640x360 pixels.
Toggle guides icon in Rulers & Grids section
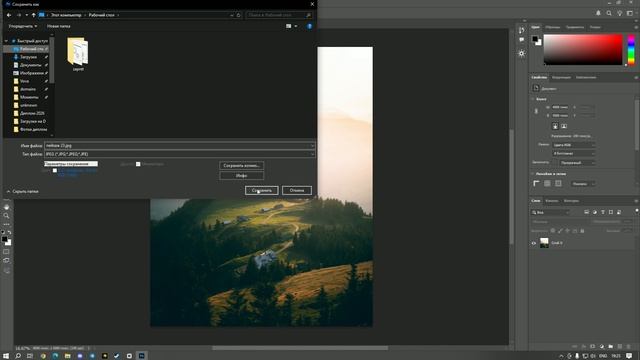(558, 184)
